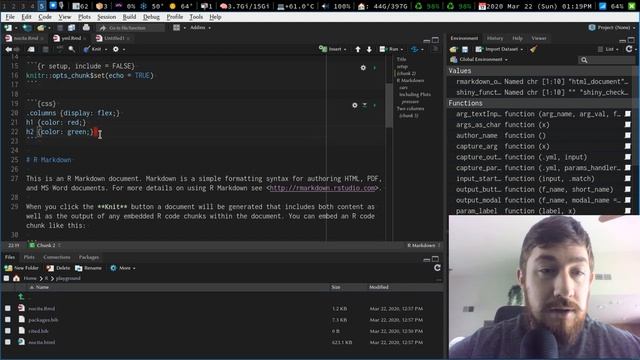Click the Load workspace folder icon
The image size is (640, 360).
pos(453,49)
